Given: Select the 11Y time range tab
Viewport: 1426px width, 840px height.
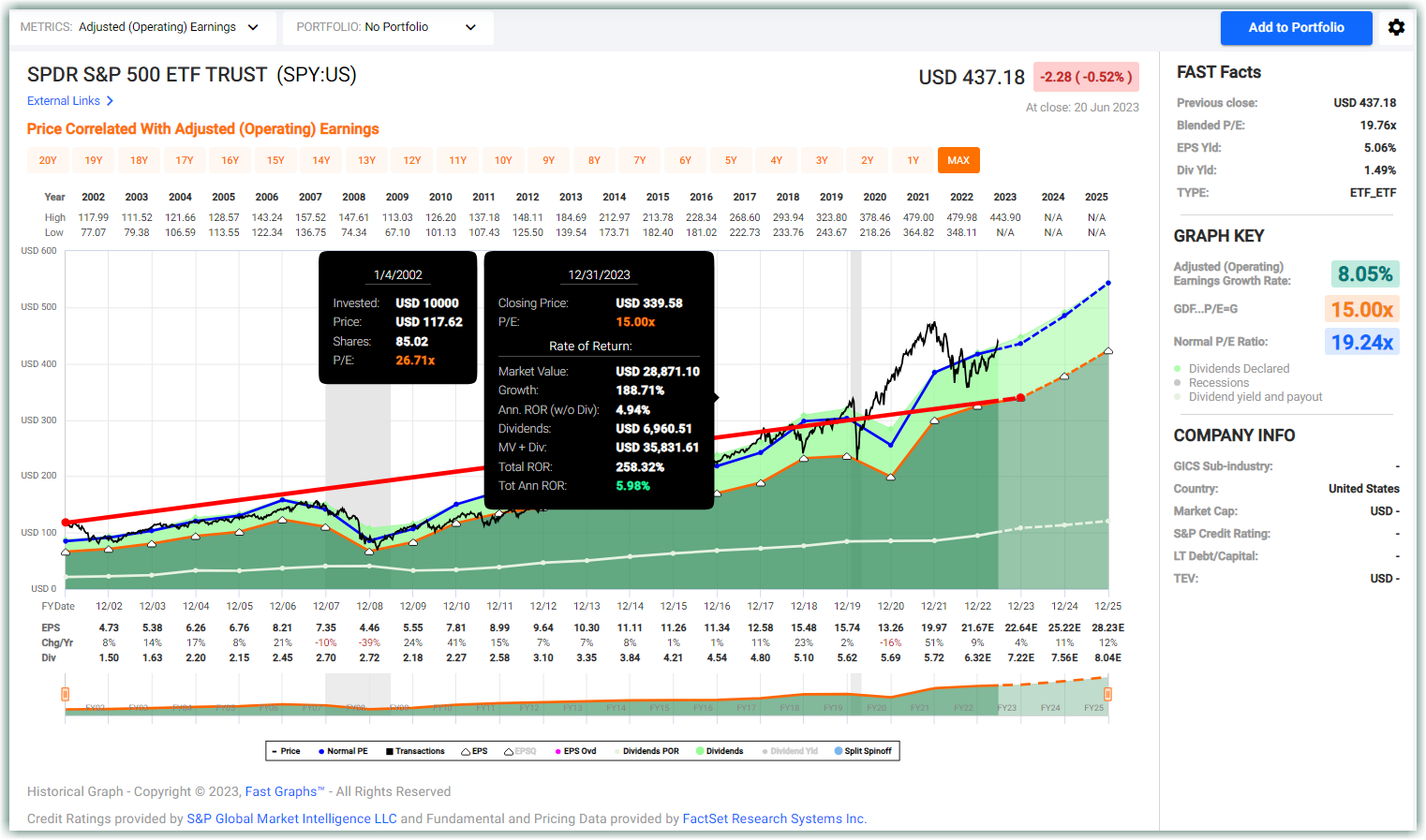Looking at the screenshot, I should click(x=457, y=161).
